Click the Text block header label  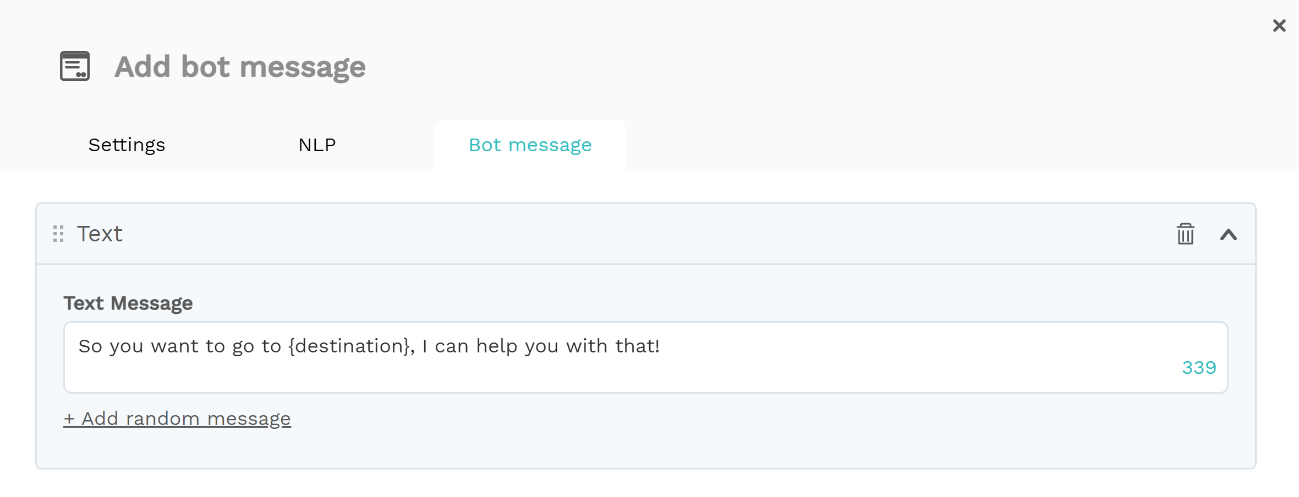click(x=100, y=234)
